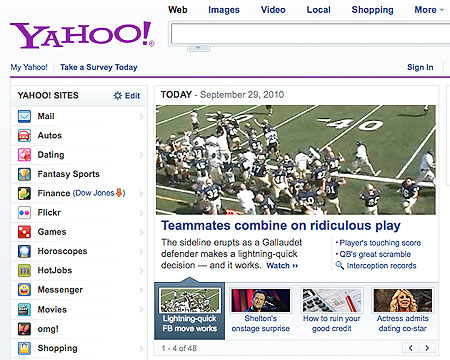Open Autos in Yahoo! Sites
This screenshot has width=450, height=360.
[x=50, y=136]
